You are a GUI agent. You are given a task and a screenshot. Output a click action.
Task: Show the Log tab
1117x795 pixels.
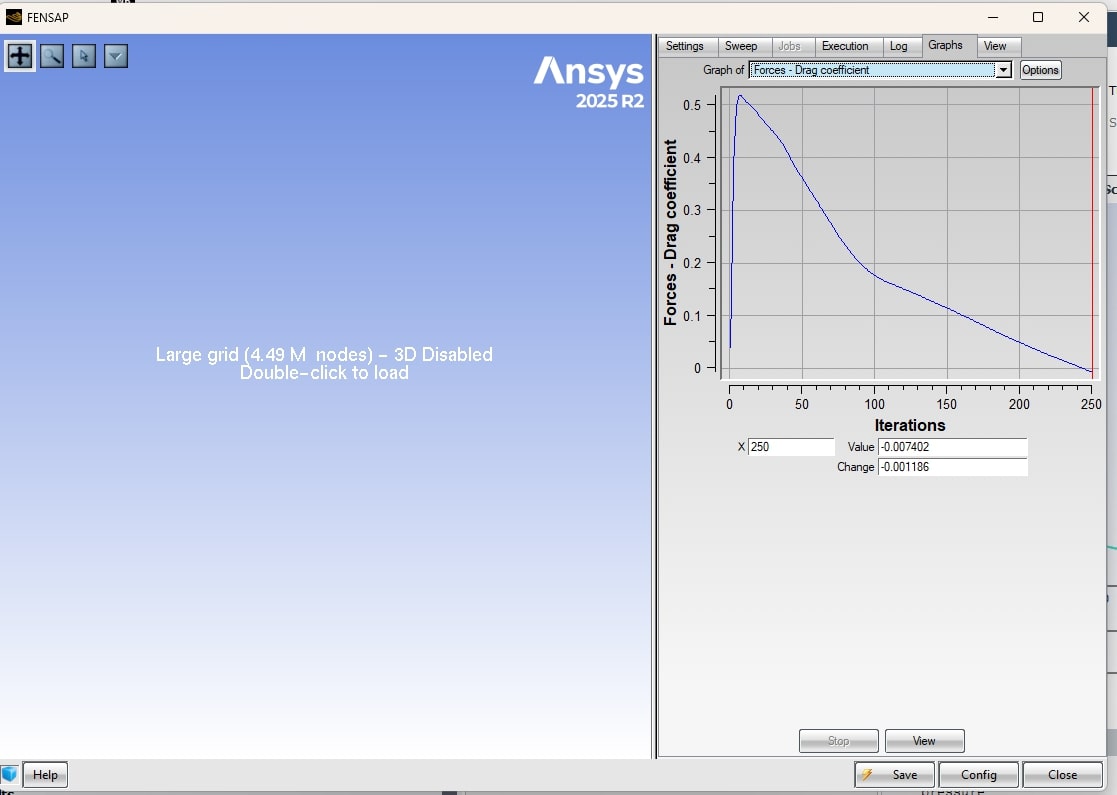899,46
